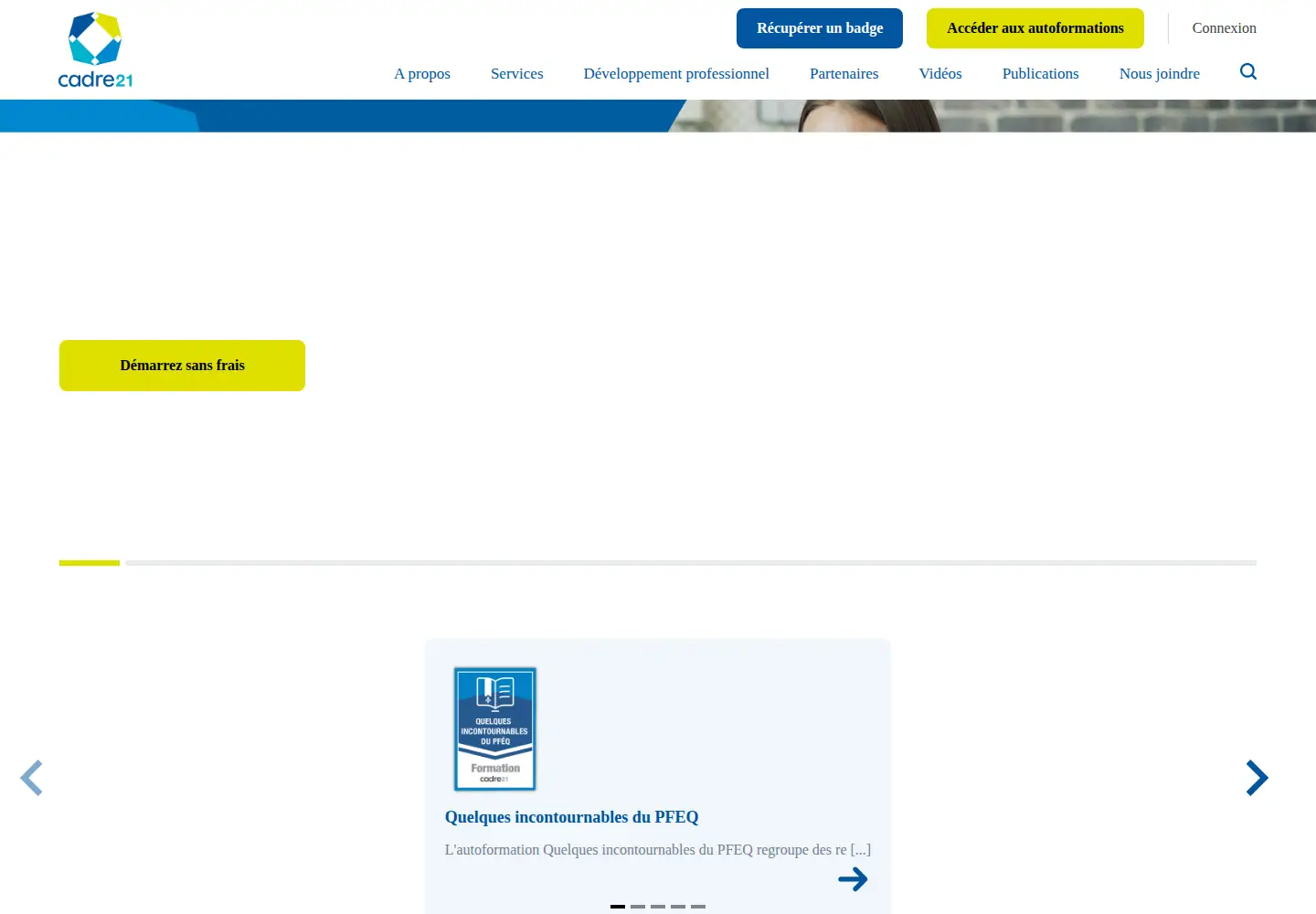The width and height of the screenshot is (1316, 914).
Task: Select Services in the navigation
Action: tap(517, 74)
